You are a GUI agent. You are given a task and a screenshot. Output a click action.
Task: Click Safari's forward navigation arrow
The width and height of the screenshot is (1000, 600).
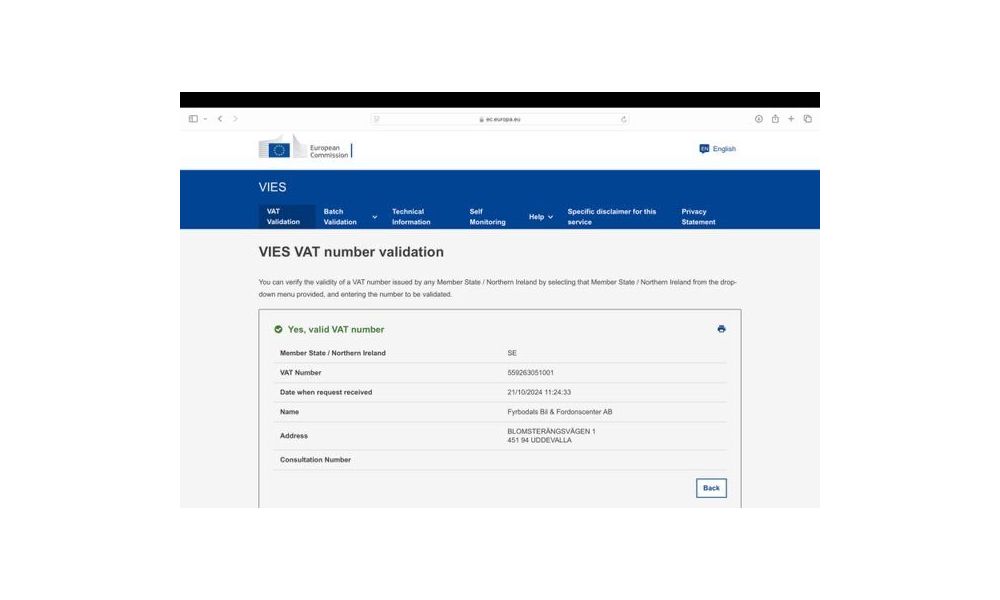pos(236,119)
